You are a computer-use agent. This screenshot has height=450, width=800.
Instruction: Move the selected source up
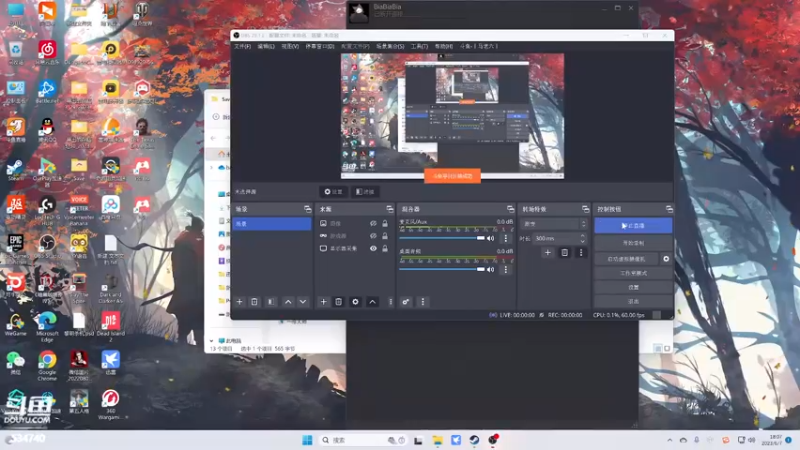pos(372,302)
